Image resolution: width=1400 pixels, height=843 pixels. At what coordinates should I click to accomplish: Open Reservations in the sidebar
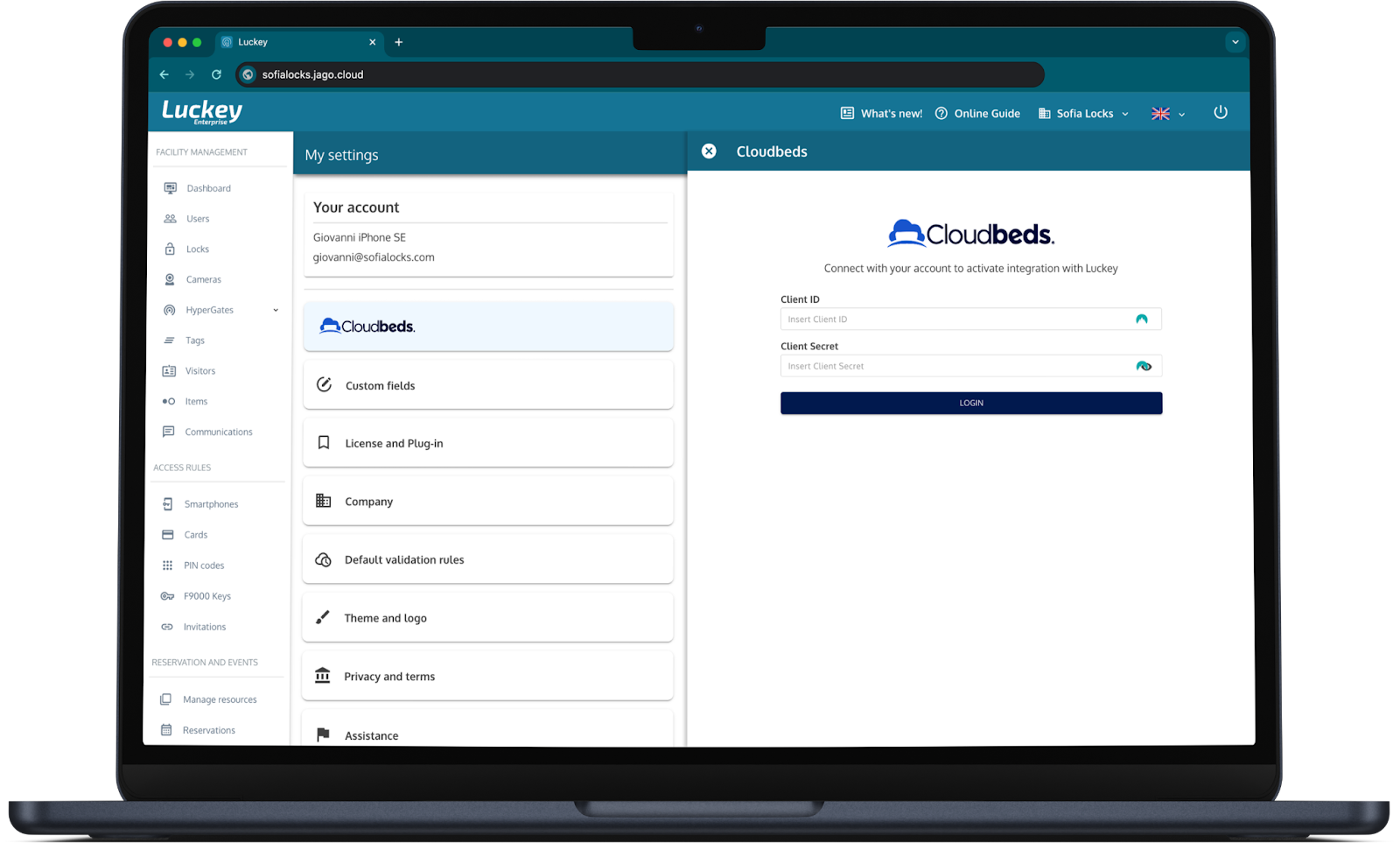coord(208,730)
